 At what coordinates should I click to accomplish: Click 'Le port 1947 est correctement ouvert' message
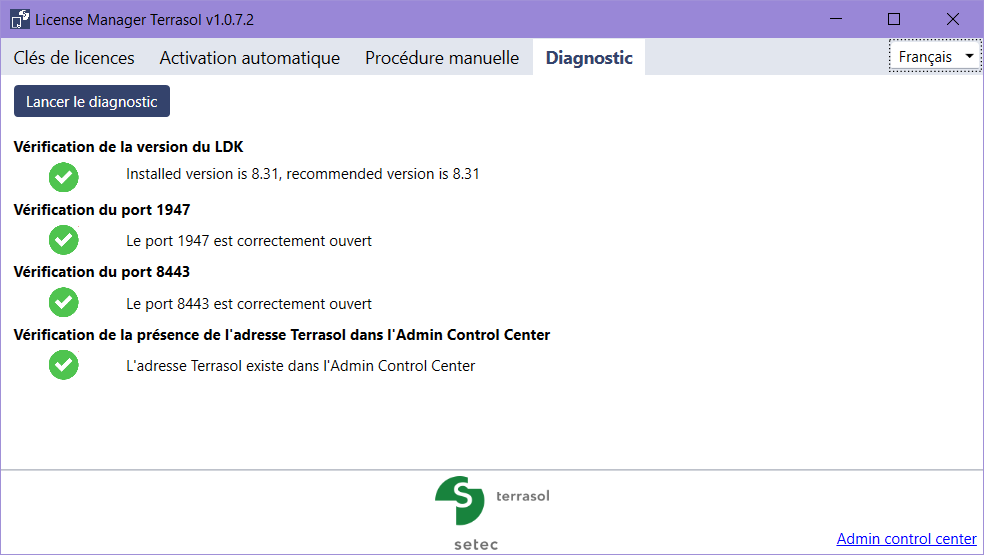(249, 241)
